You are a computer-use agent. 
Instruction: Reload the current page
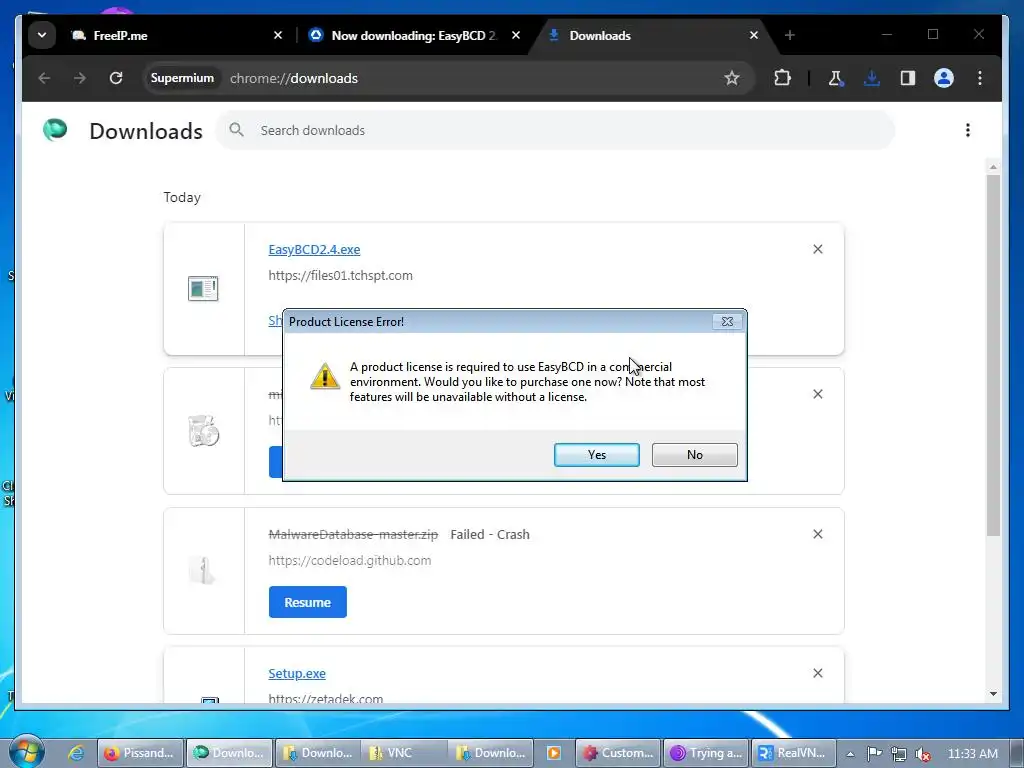[116, 78]
